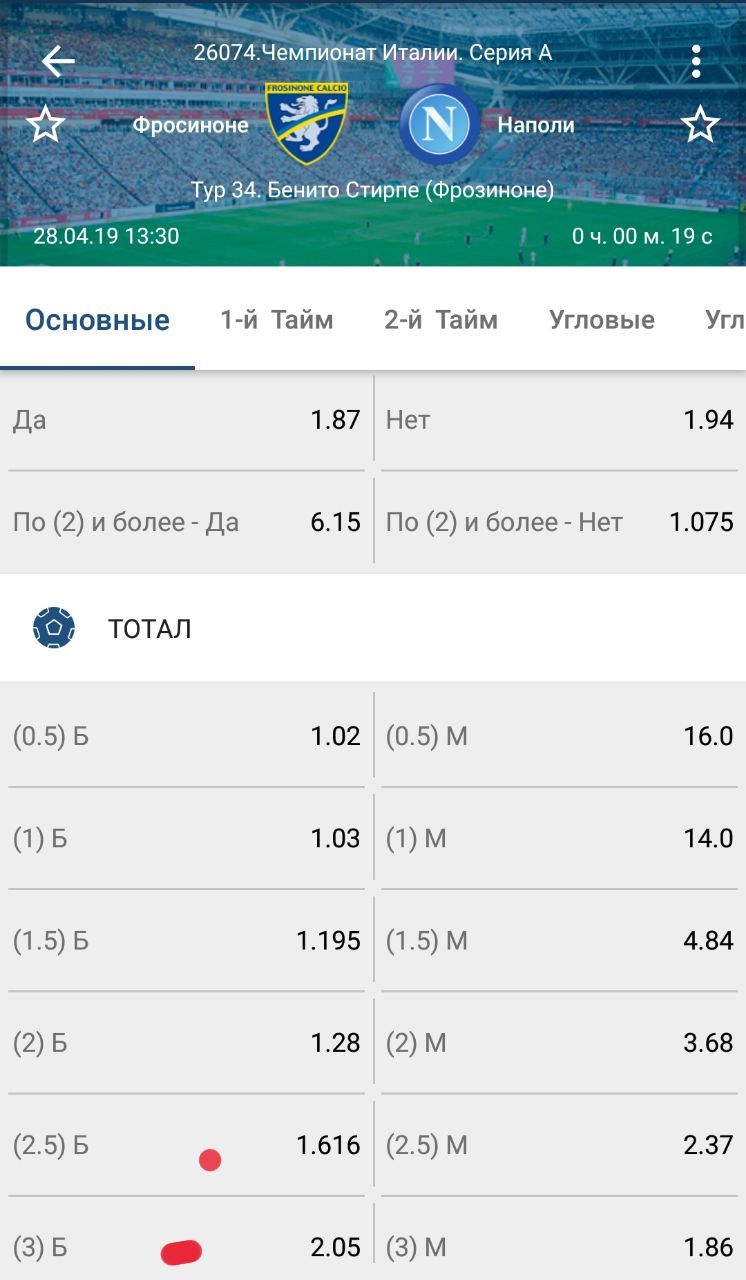Select total (3) М odds 1.86
Image resolution: width=746 pixels, height=1280 pixels.
tap(559, 1247)
